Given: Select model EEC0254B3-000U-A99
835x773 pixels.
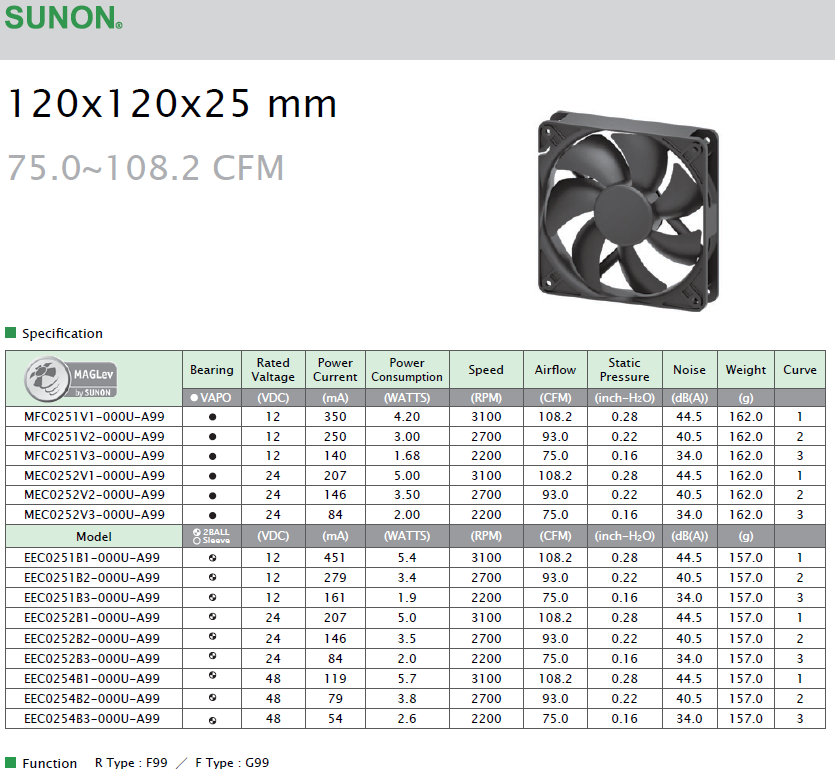Looking at the screenshot, I should point(92,719).
